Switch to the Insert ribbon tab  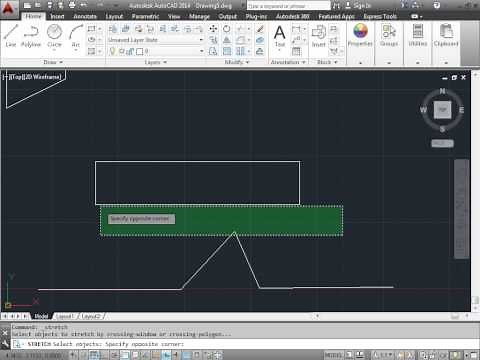coord(57,16)
